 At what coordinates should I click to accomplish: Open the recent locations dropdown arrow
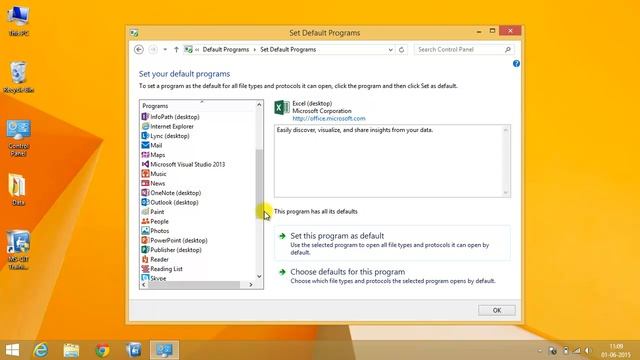[x=165, y=49]
